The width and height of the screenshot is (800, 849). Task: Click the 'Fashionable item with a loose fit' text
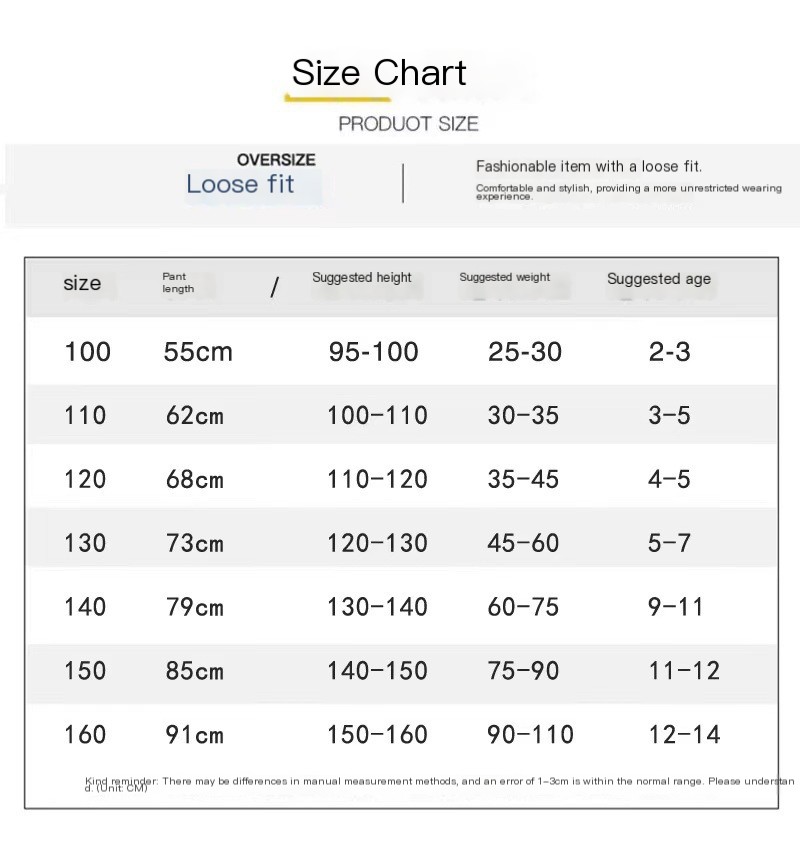(x=588, y=166)
